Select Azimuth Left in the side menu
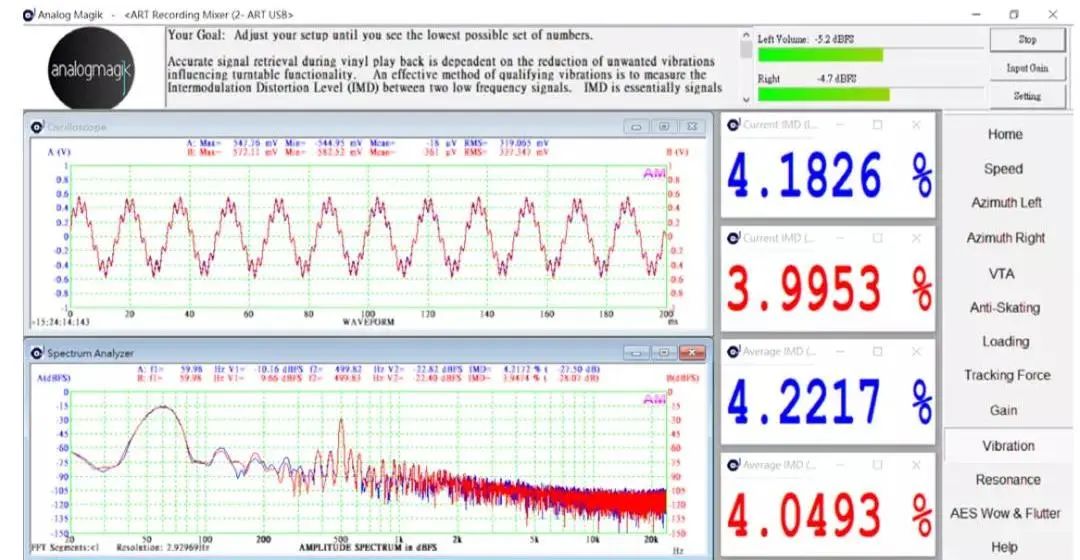 (1006, 203)
